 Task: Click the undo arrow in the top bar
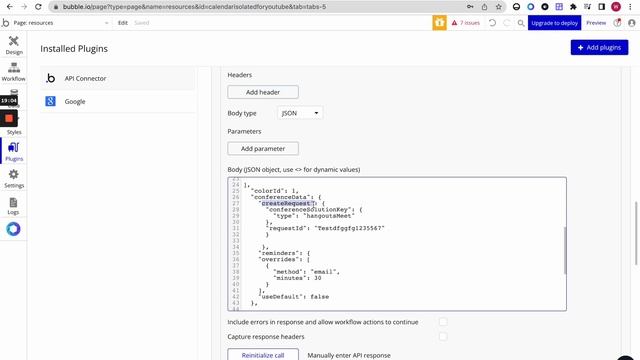click(x=492, y=23)
